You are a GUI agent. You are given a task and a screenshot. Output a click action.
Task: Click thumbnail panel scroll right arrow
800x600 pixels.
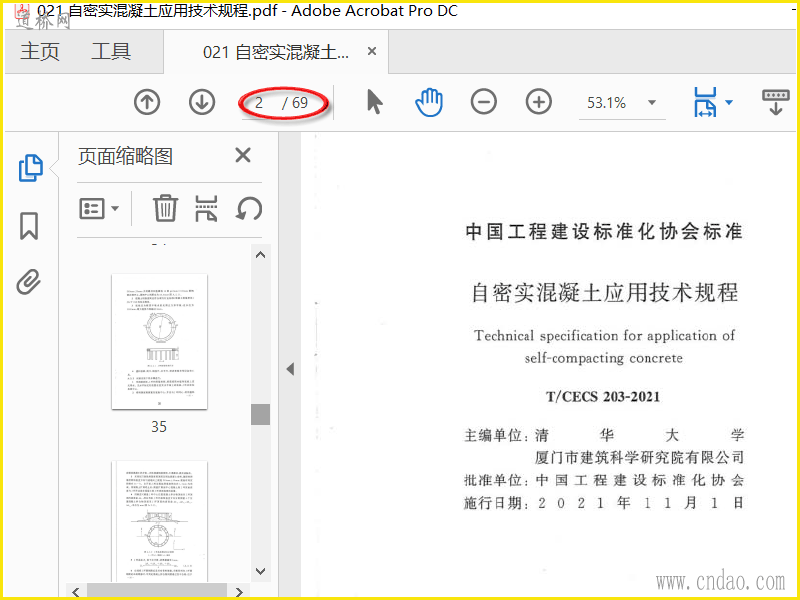tap(239, 592)
